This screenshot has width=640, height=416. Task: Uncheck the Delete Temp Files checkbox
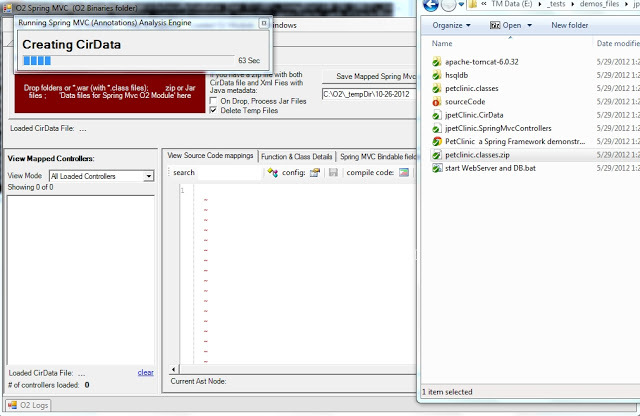click(214, 111)
